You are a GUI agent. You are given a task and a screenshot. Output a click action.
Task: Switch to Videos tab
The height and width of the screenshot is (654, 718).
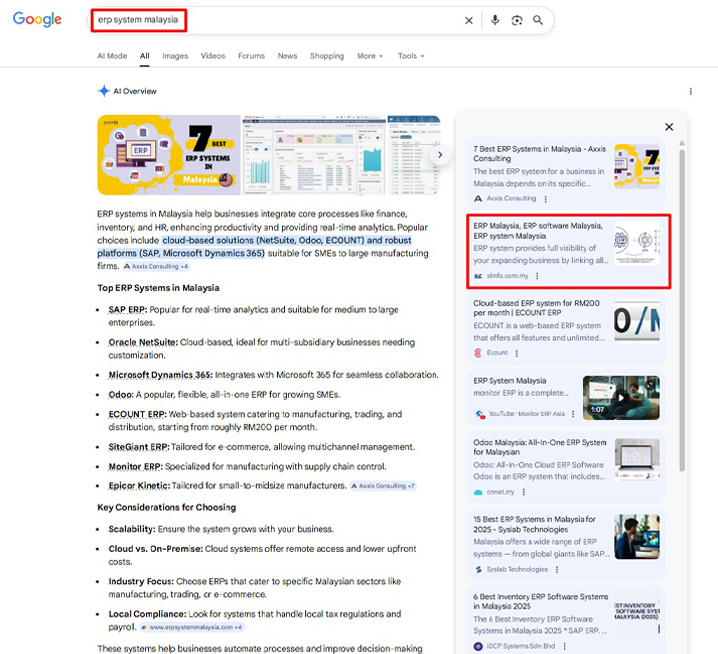click(x=213, y=56)
